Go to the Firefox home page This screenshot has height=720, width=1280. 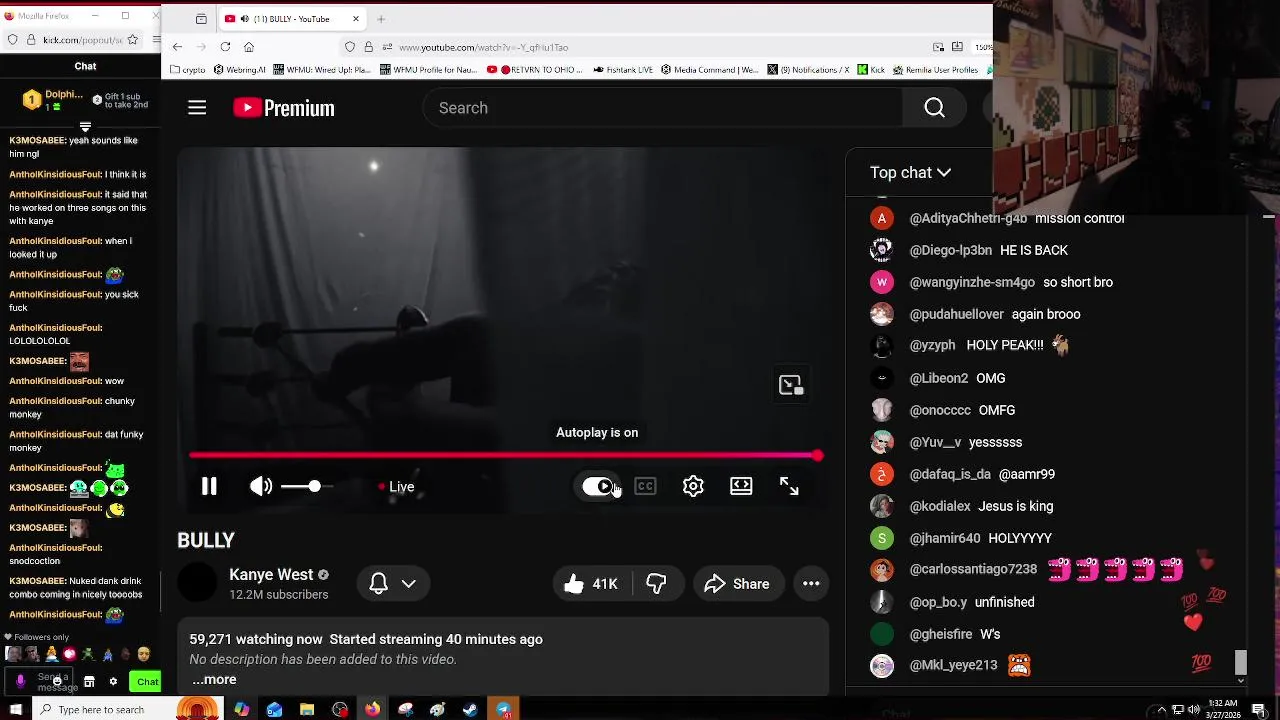coord(249,47)
